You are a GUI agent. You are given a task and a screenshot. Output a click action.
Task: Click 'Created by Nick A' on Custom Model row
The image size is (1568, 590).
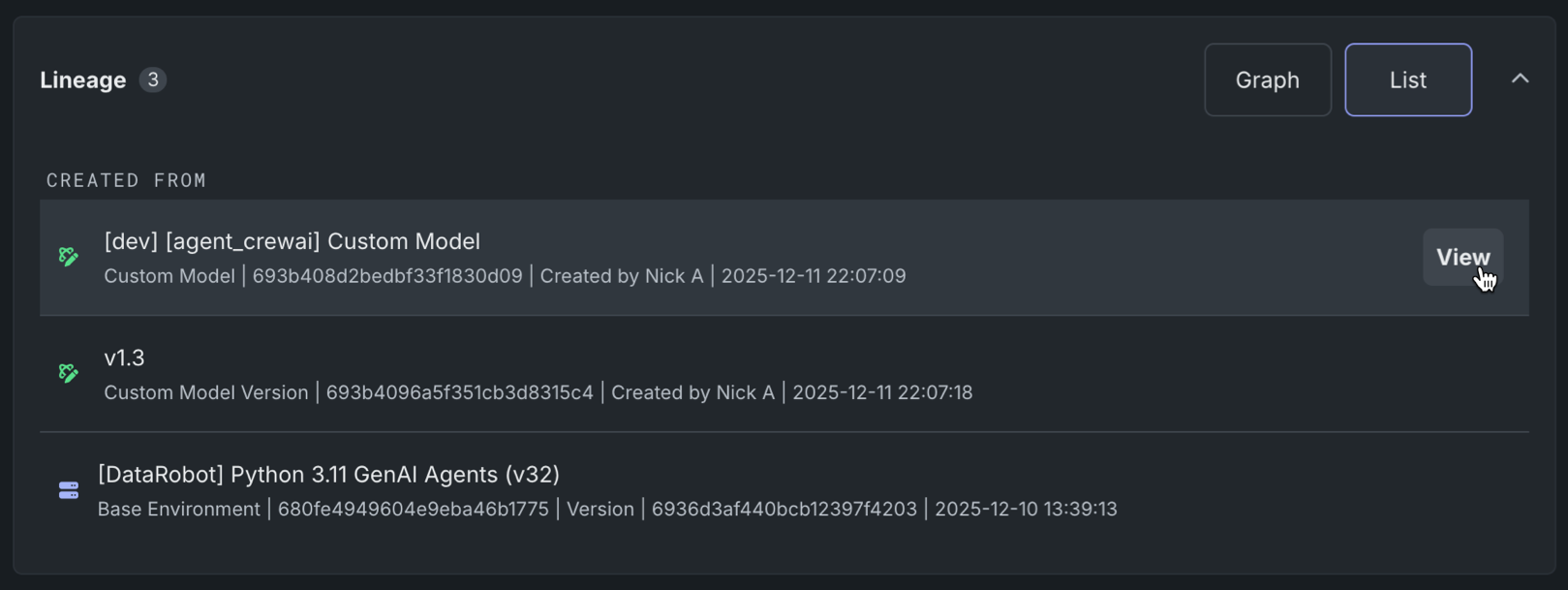click(621, 276)
